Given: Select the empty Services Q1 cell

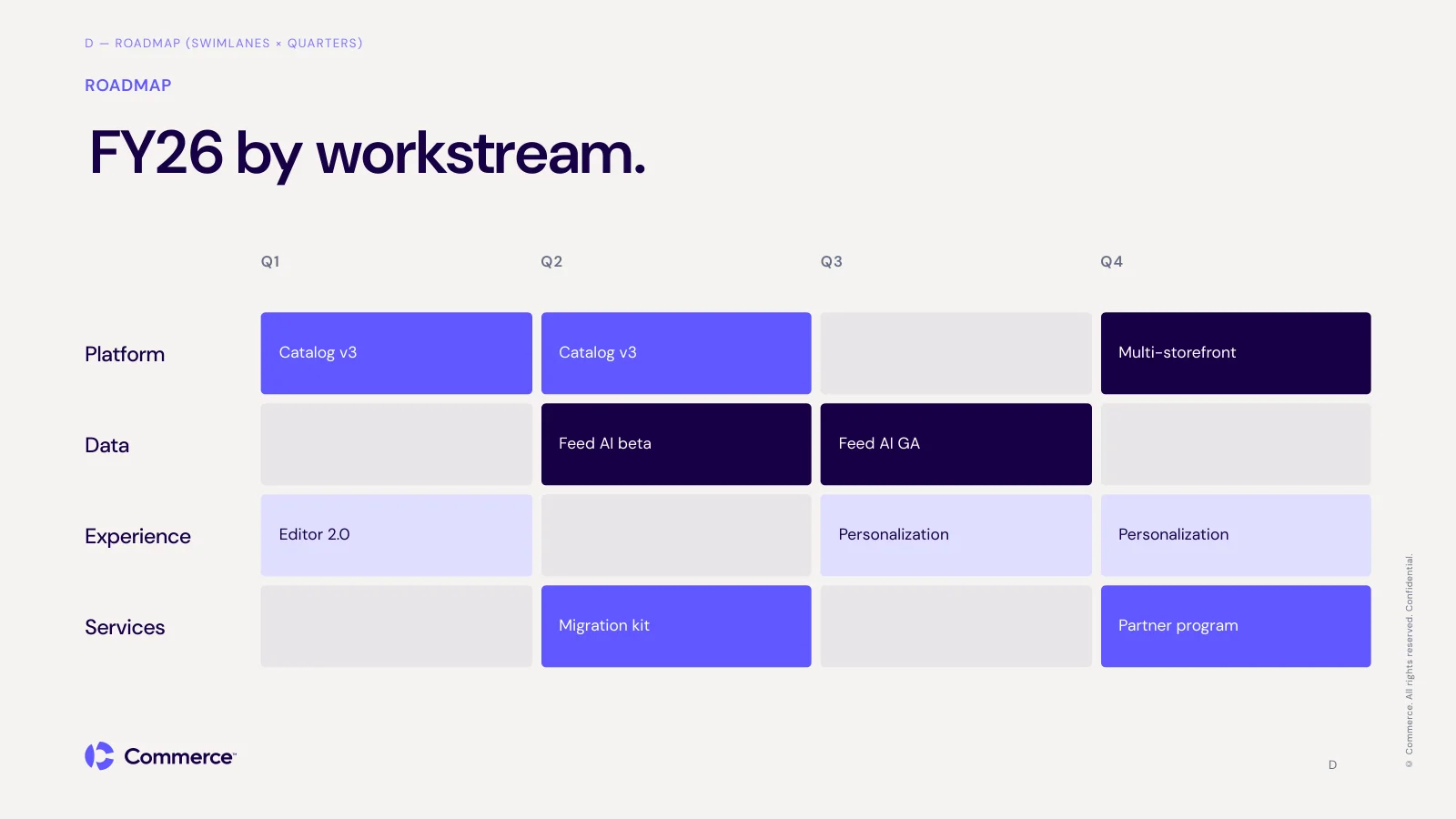Looking at the screenshot, I should pyautogui.click(x=397, y=626).
